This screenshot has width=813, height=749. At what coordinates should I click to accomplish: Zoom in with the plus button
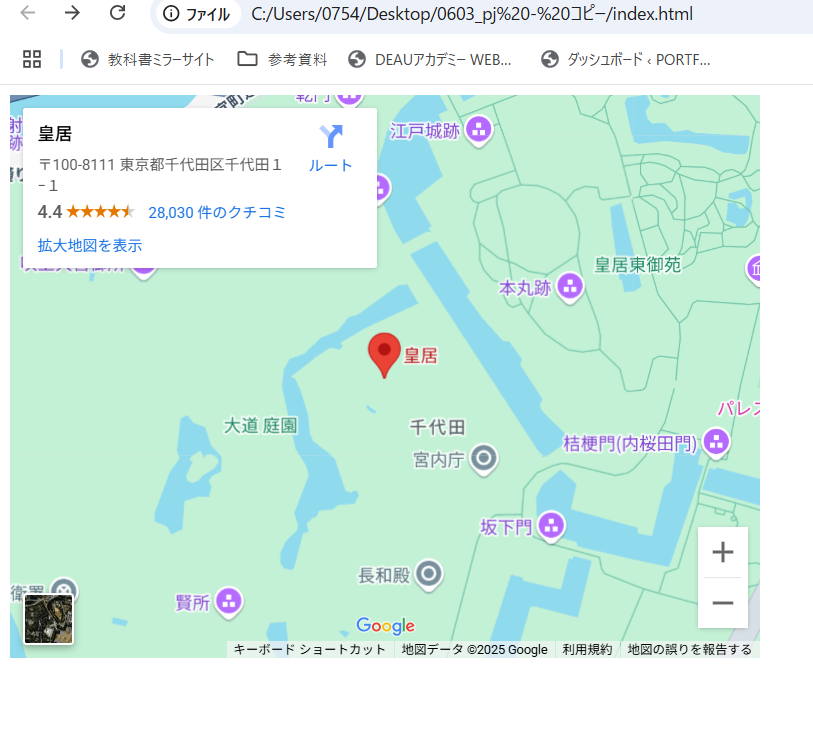coord(722,552)
